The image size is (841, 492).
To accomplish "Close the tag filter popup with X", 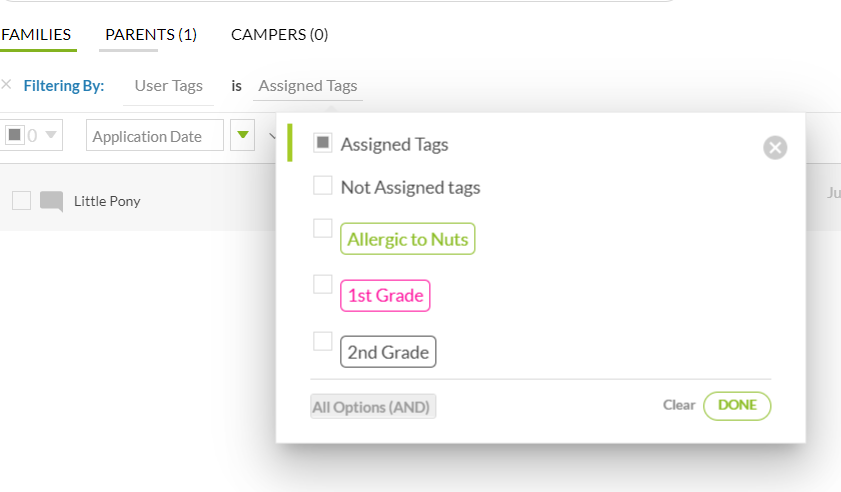I will (775, 148).
